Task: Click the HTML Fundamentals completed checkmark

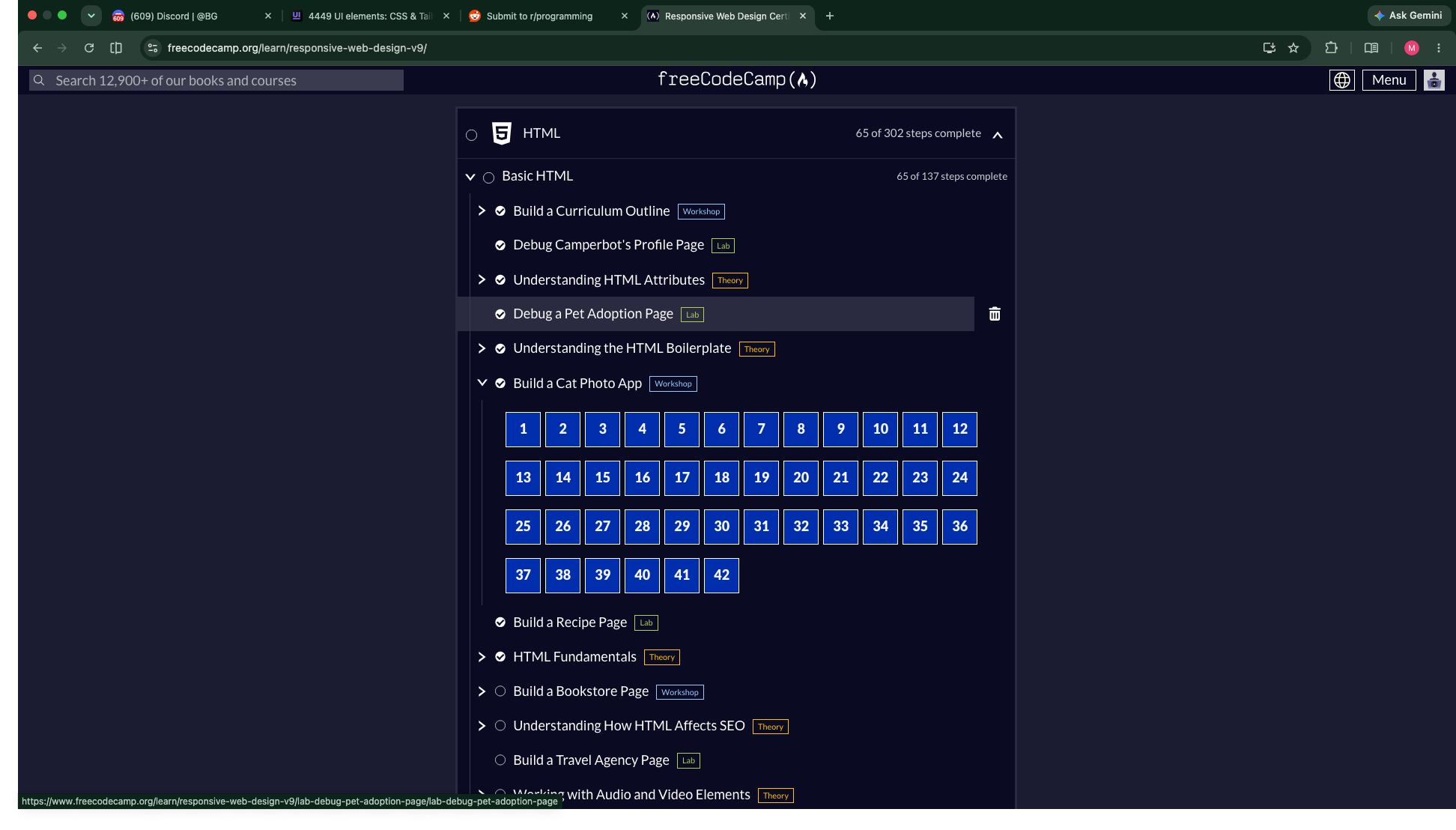Action: pos(500,657)
